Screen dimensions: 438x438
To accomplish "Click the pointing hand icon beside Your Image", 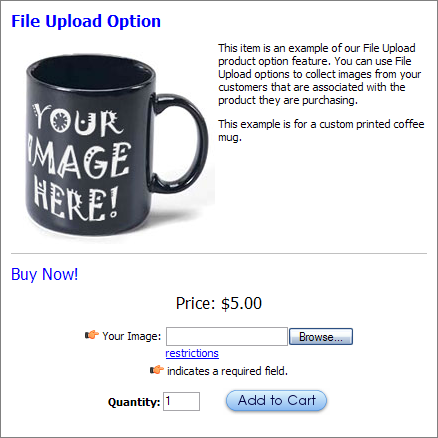I will (x=92, y=335).
